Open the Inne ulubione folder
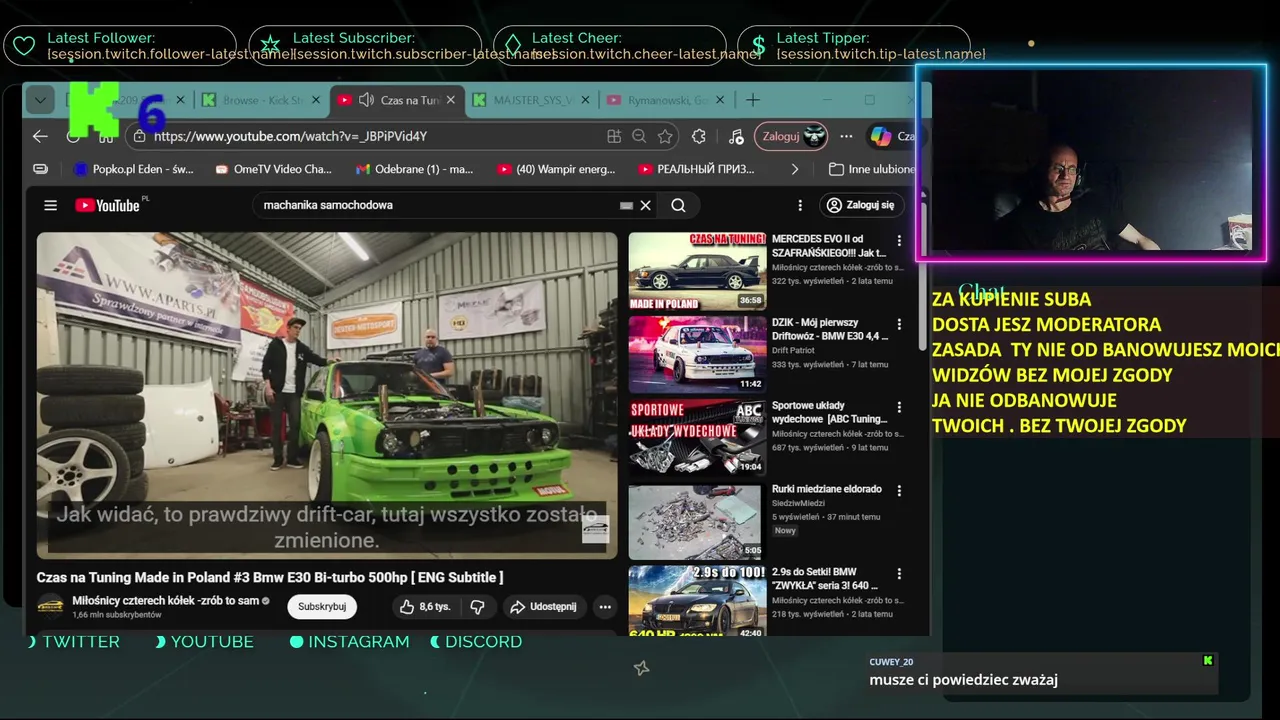 pos(871,169)
